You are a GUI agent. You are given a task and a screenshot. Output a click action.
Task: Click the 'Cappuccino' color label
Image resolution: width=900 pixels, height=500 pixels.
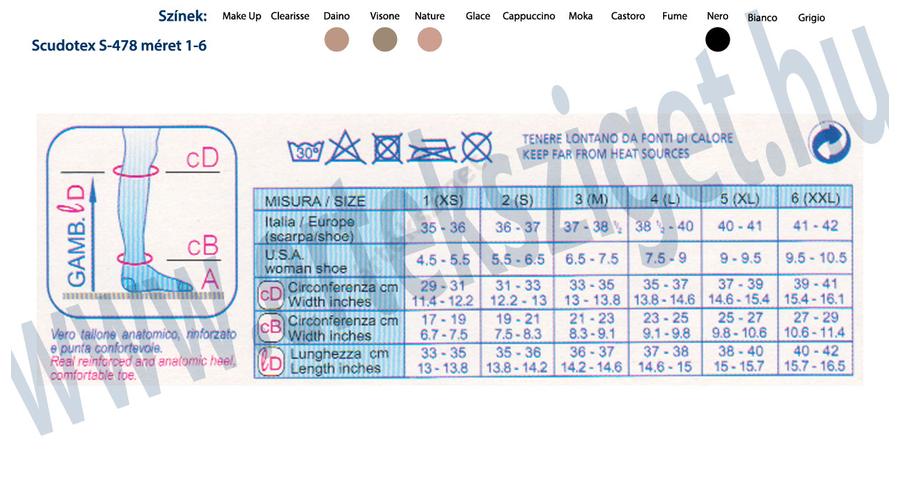point(529,16)
